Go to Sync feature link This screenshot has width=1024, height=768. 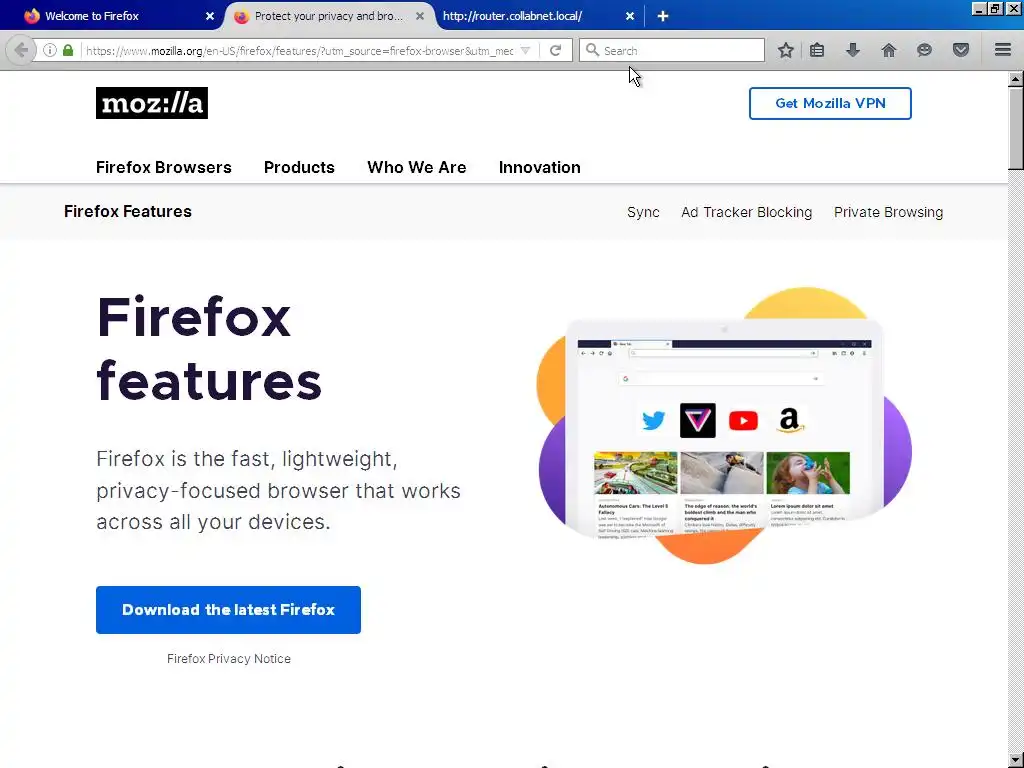pos(643,212)
